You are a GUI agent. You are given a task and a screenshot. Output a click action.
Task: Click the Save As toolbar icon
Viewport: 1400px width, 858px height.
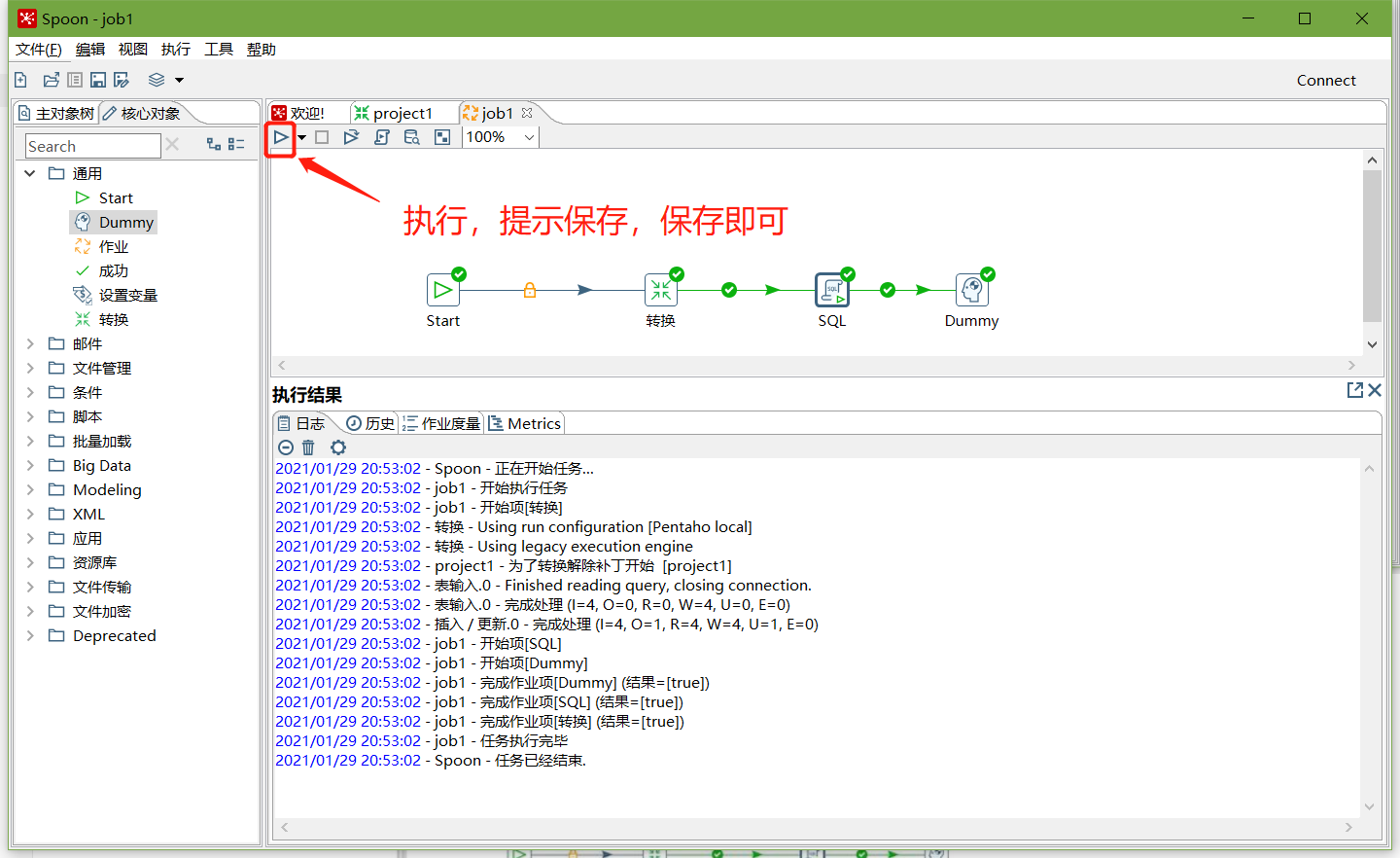pyautogui.click(x=122, y=80)
